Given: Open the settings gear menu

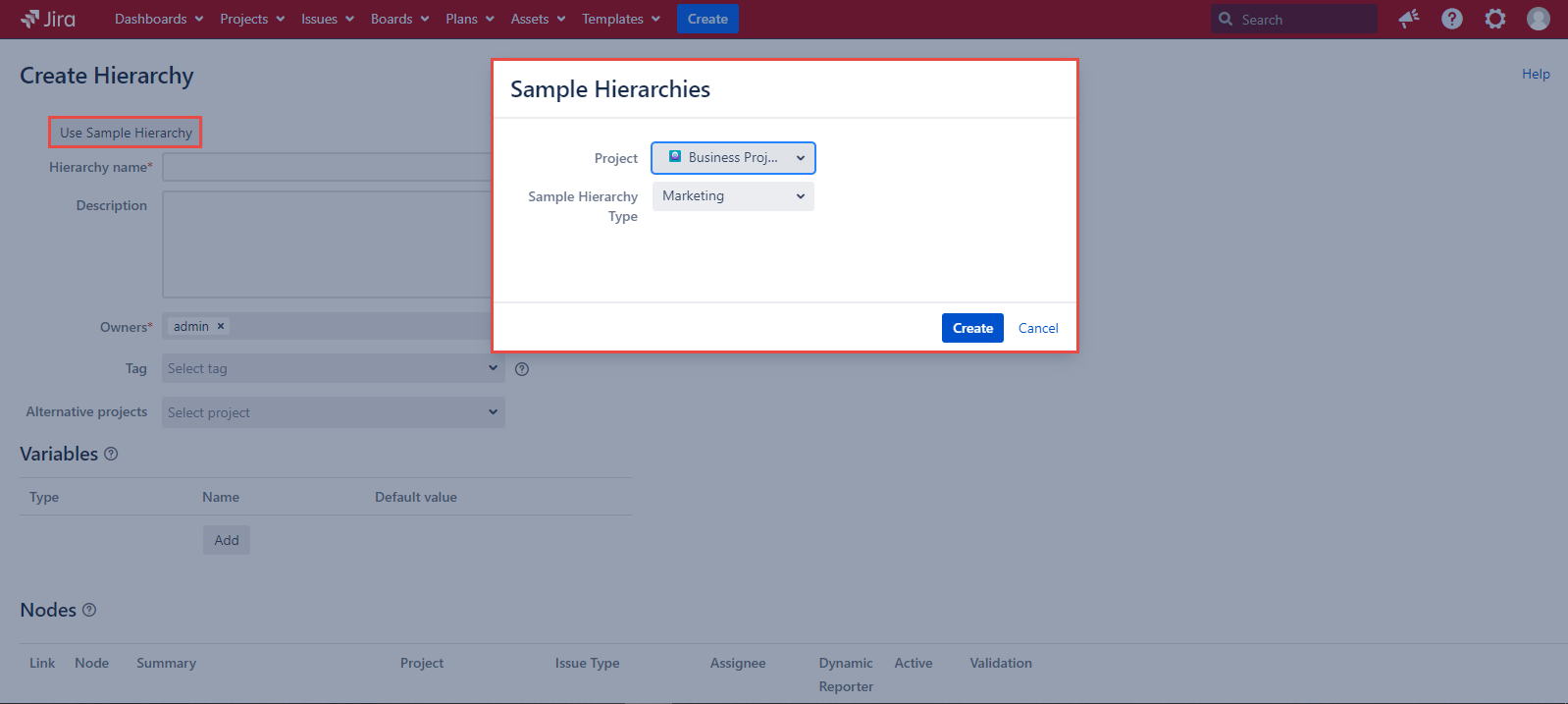Looking at the screenshot, I should click(x=1495, y=19).
